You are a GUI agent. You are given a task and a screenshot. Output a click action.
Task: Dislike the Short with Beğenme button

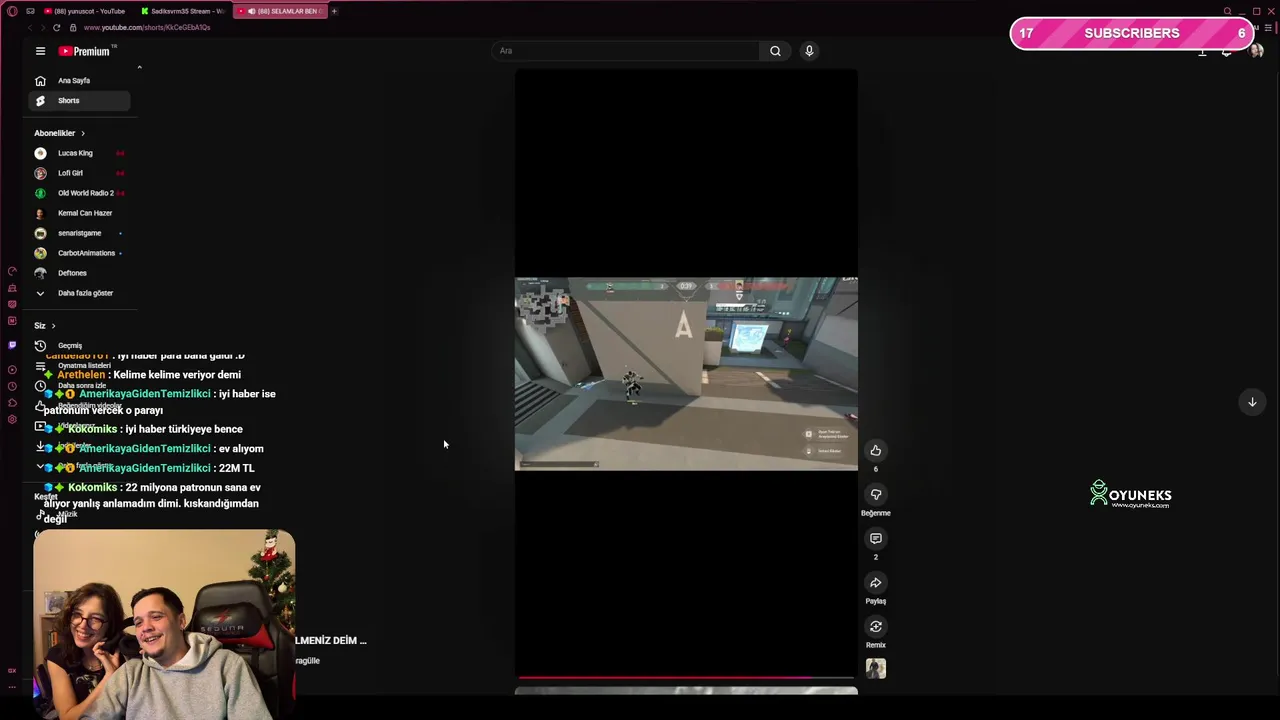pyautogui.click(x=875, y=494)
